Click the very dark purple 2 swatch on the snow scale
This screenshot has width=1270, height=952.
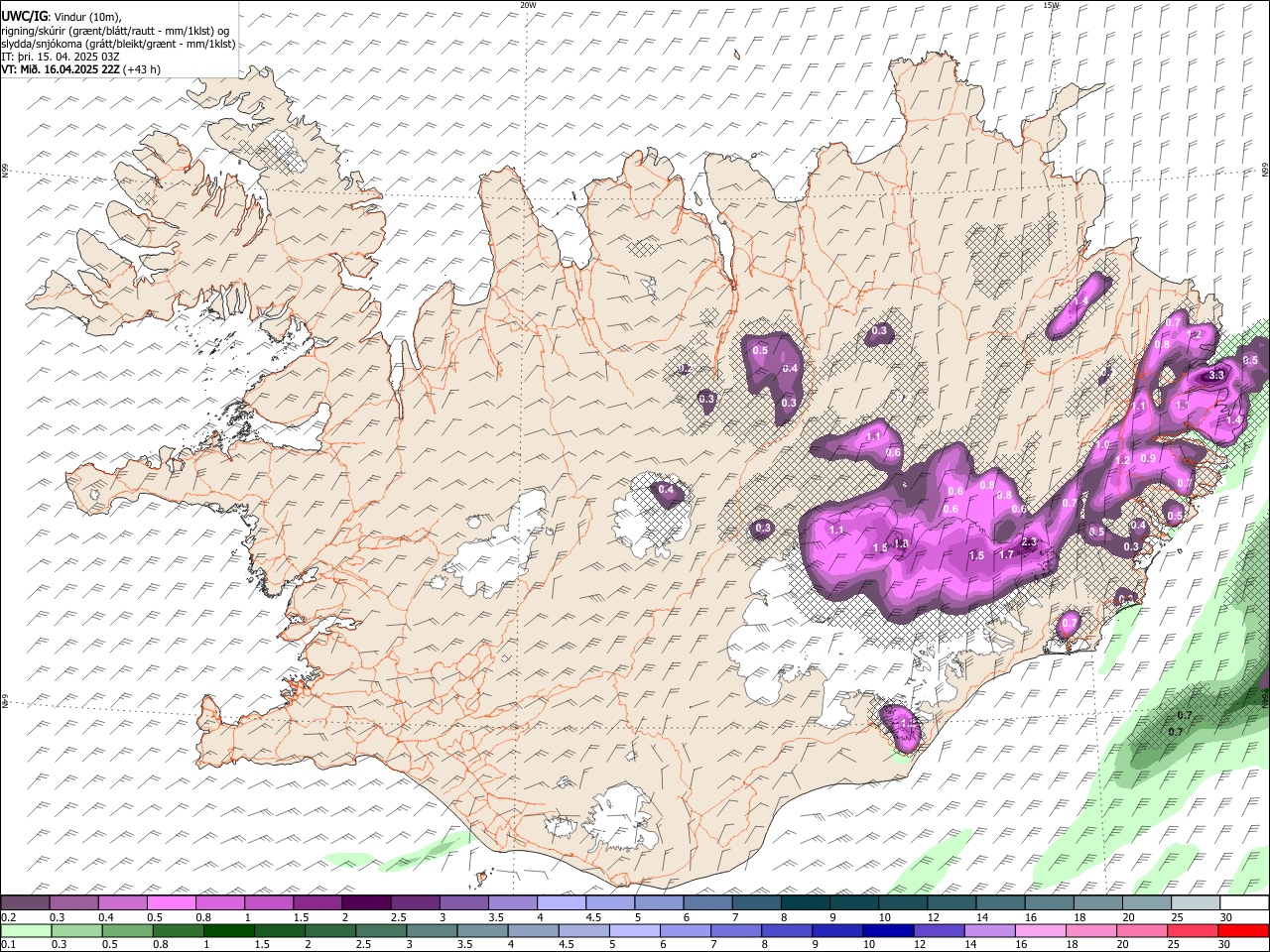coord(366,903)
